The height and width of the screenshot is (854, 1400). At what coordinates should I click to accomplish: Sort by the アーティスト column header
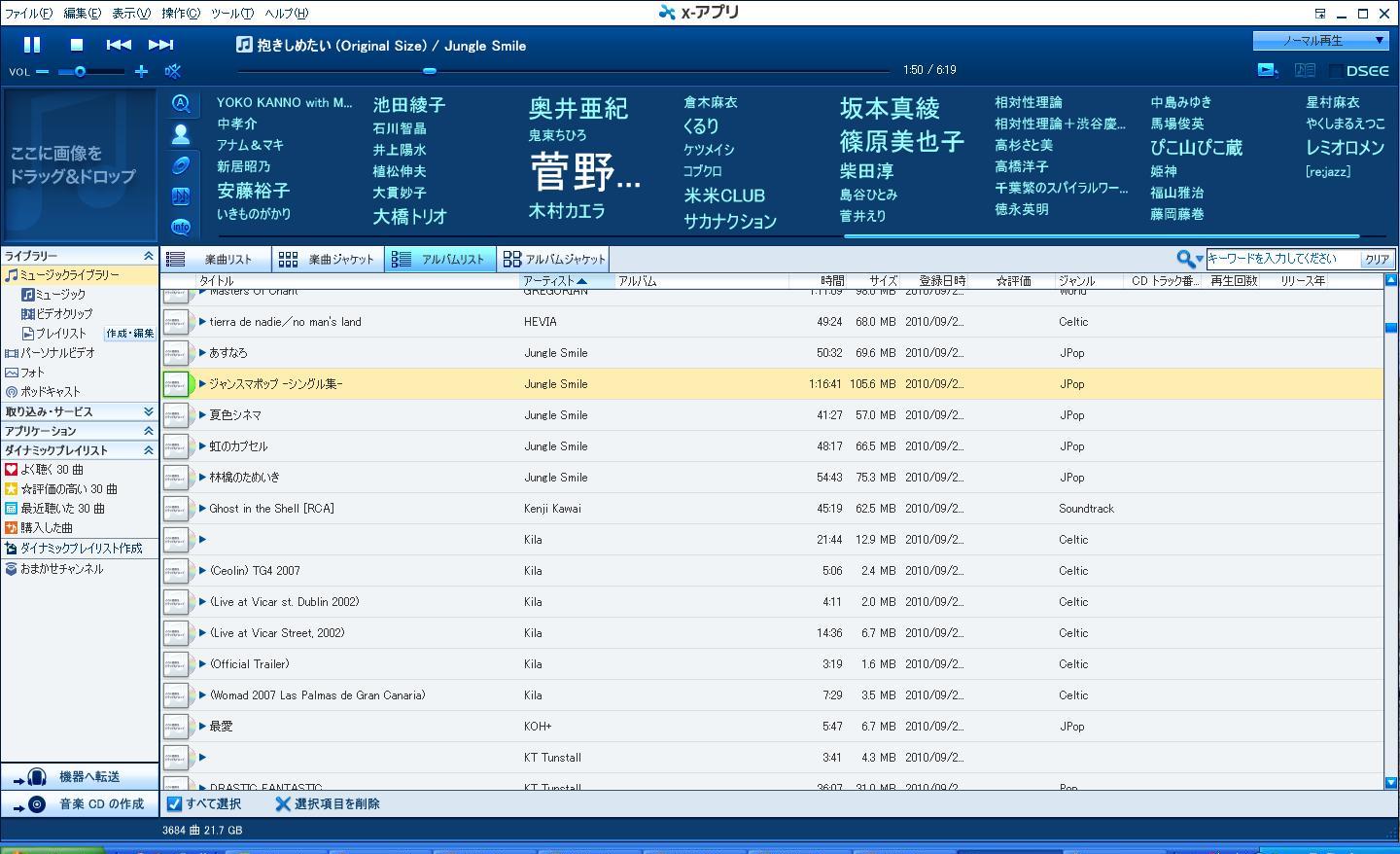click(x=568, y=281)
